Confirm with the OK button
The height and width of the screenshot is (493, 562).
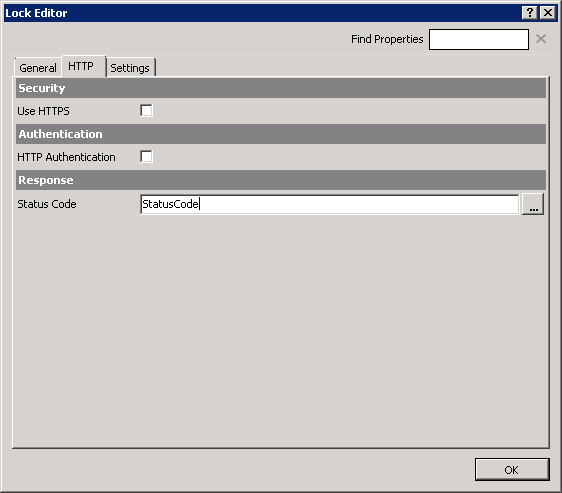point(512,469)
